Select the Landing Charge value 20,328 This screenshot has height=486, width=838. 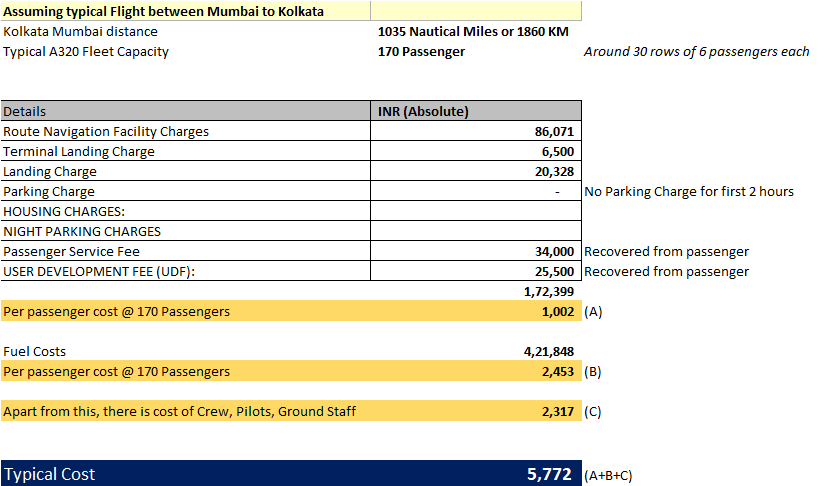[553, 171]
